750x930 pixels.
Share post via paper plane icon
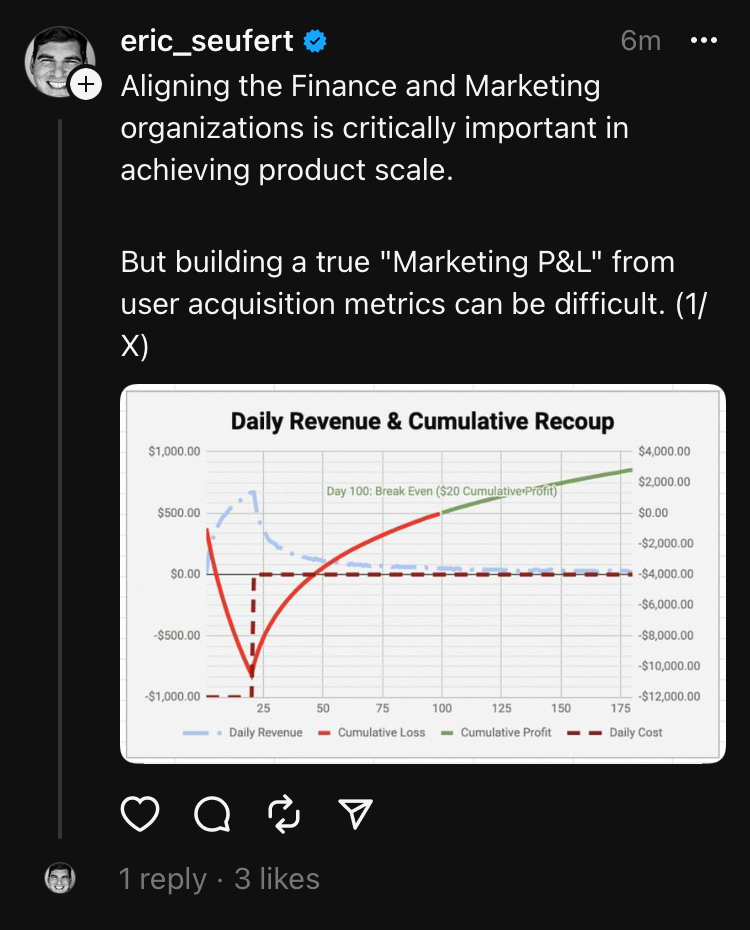(355, 813)
